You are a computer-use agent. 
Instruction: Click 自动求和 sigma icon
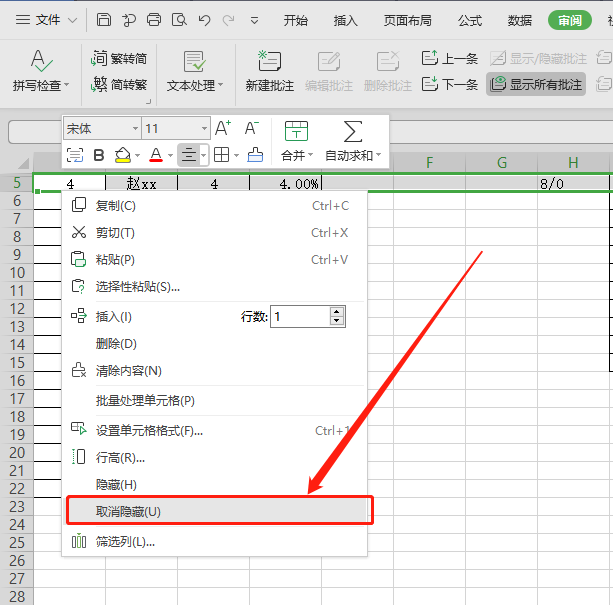[353, 131]
